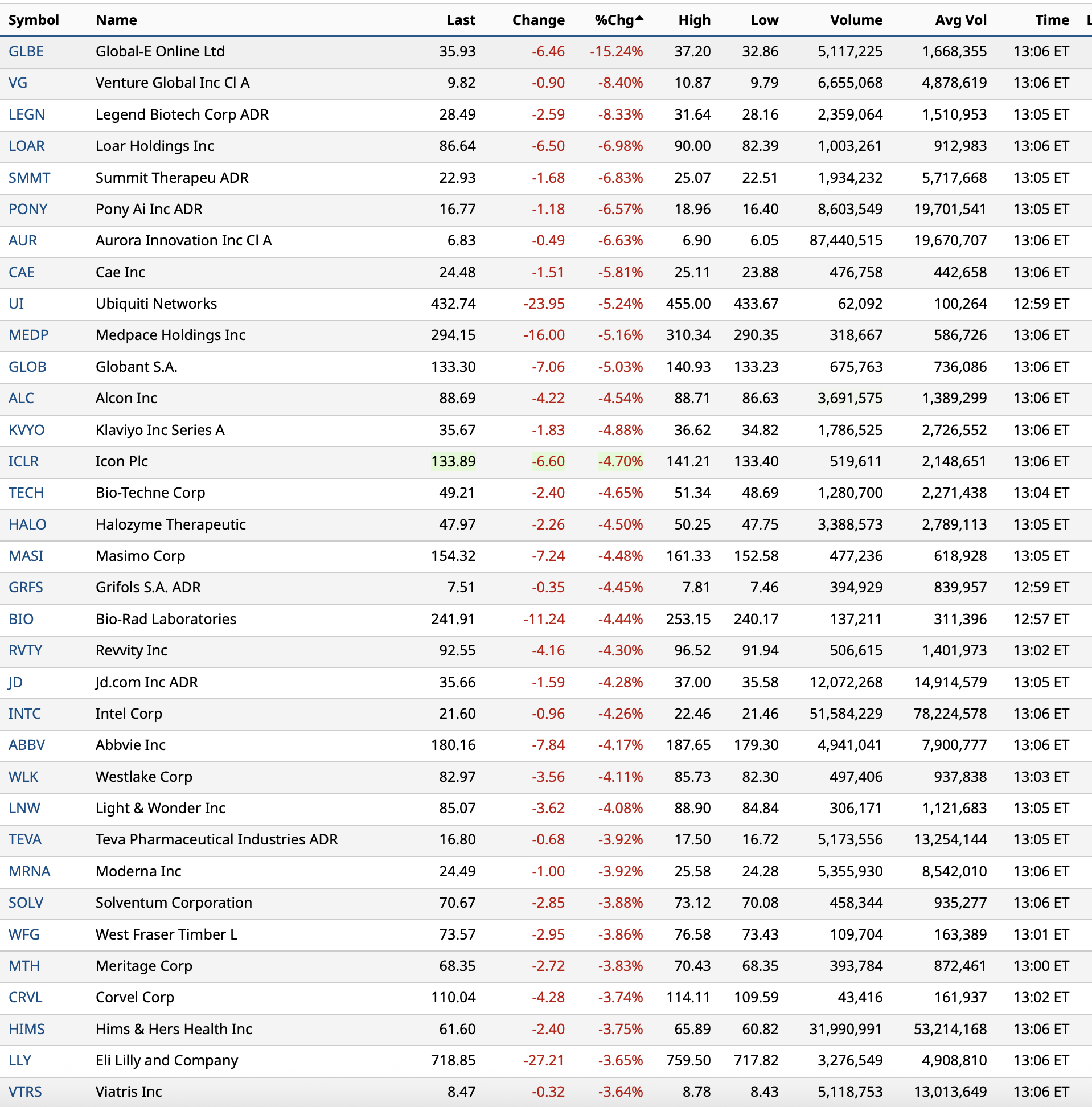1092x1107 pixels.
Task: Open the VTRS symbol link
Action: [x=25, y=1092]
